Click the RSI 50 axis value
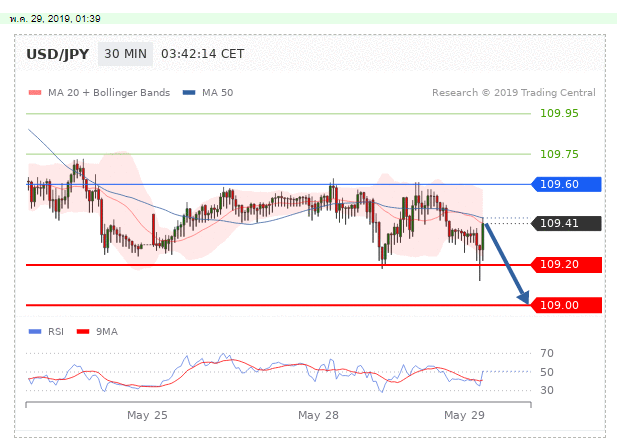This screenshot has height=445, width=617. pyautogui.click(x=547, y=372)
